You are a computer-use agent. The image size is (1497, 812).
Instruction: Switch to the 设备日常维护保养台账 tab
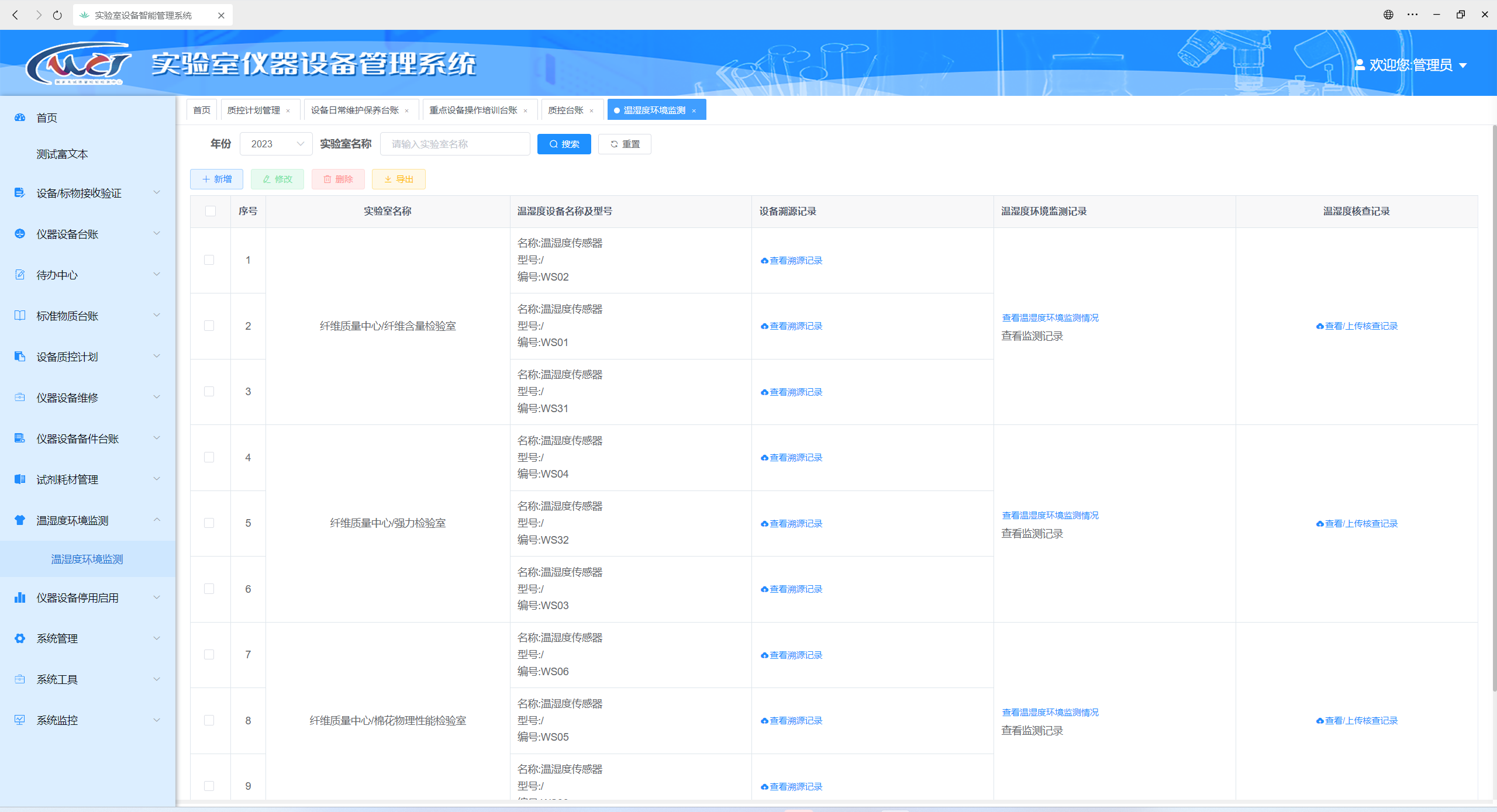(x=355, y=110)
